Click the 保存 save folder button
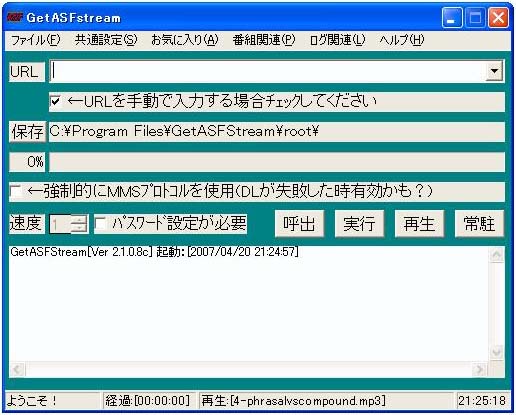 pos(27,132)
